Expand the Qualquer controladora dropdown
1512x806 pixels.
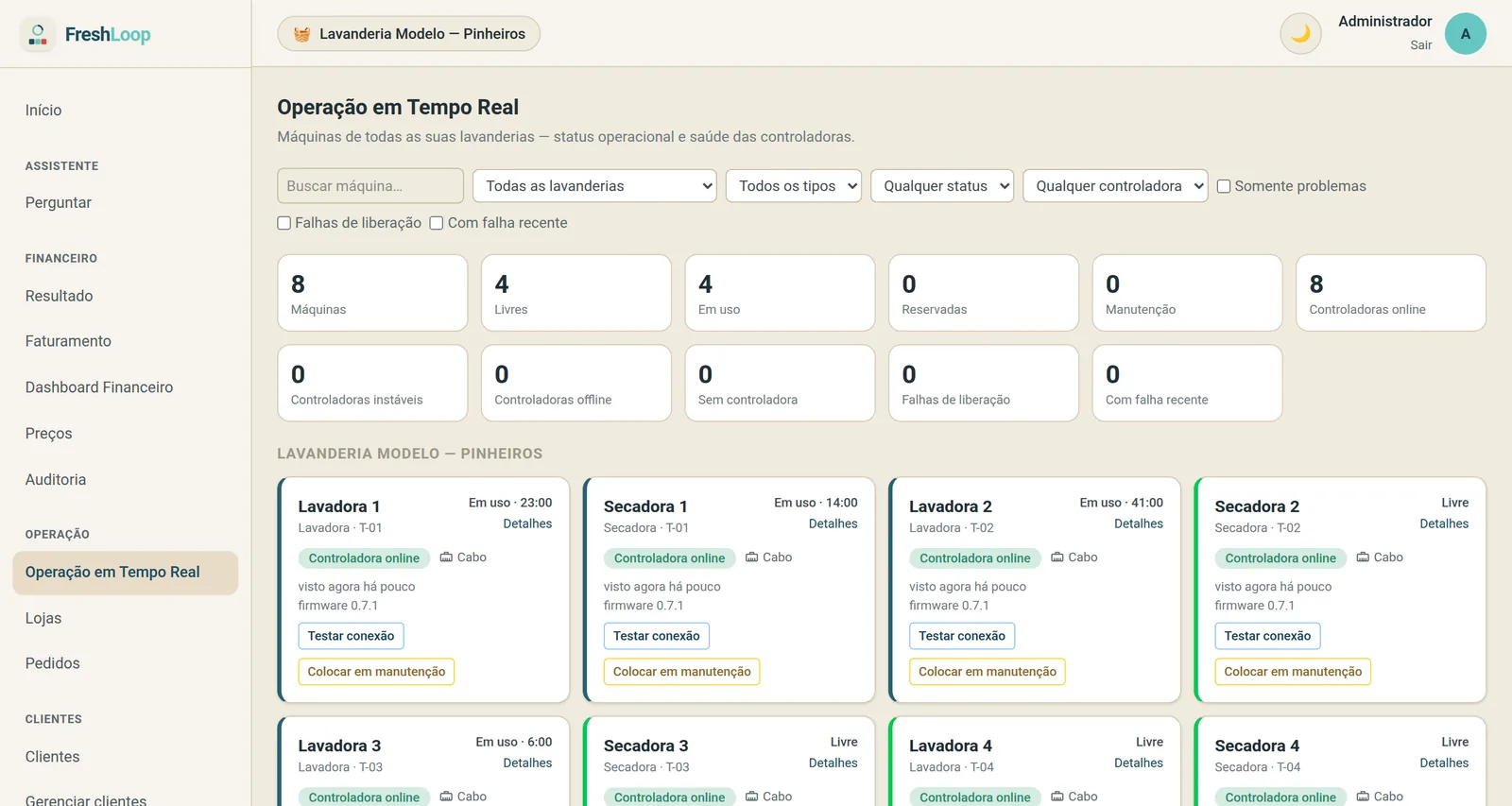click(1115, 186)
